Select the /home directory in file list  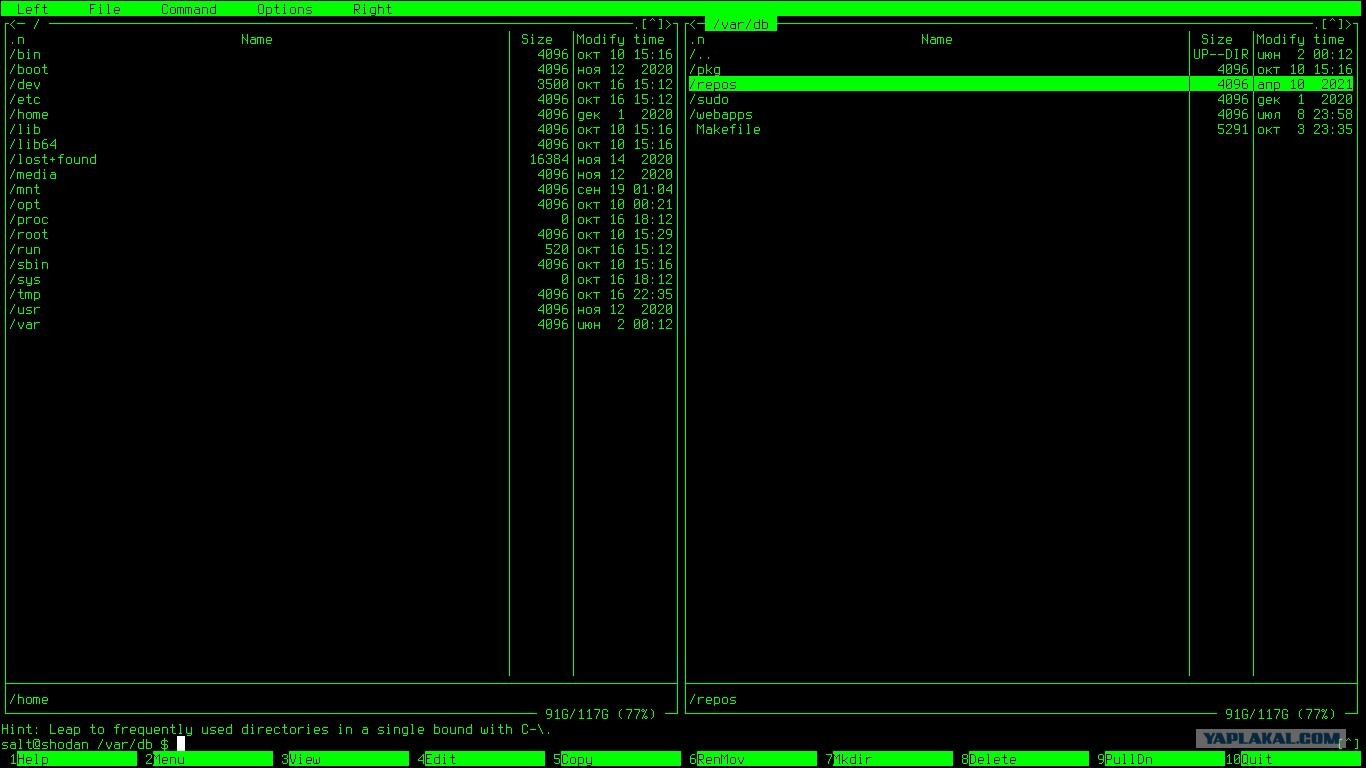tap(340, 114)
